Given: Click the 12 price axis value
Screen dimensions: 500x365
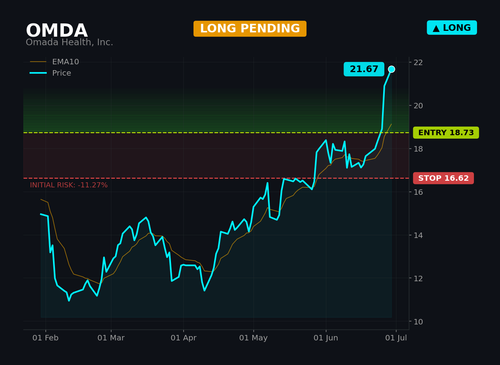Looking at the screenshot, I should (x=418, y=278).
